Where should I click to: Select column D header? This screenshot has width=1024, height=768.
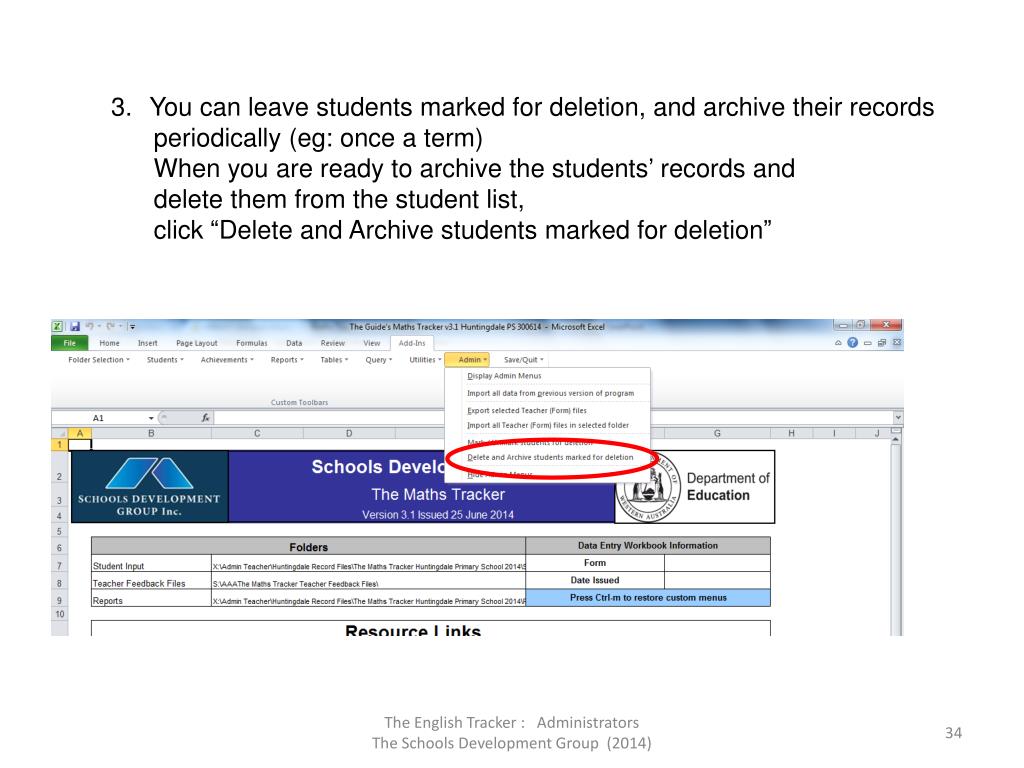(x=349, y=433)
